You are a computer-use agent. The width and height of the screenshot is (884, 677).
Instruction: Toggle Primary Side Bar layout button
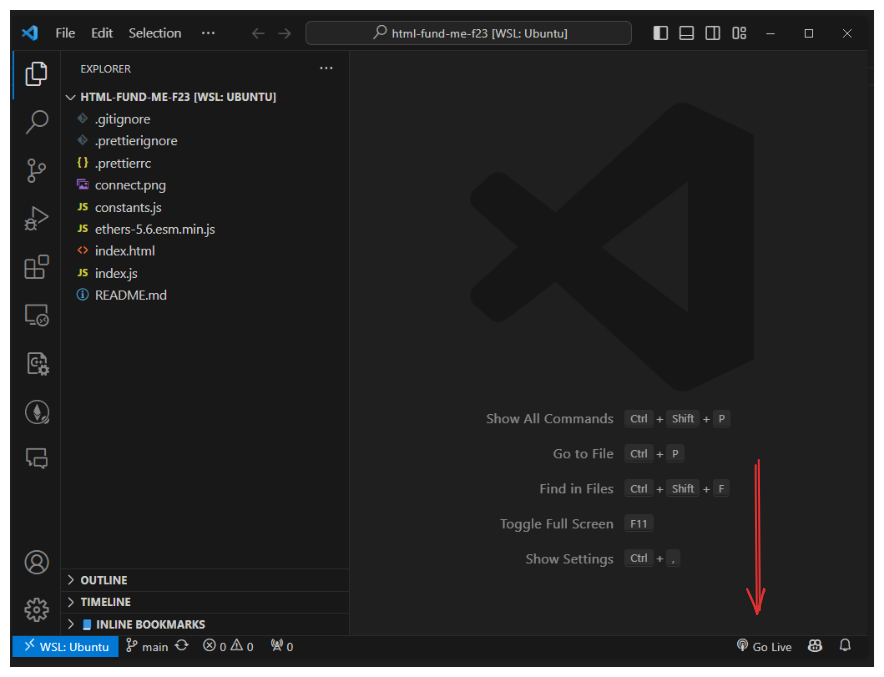pos(661,33)
